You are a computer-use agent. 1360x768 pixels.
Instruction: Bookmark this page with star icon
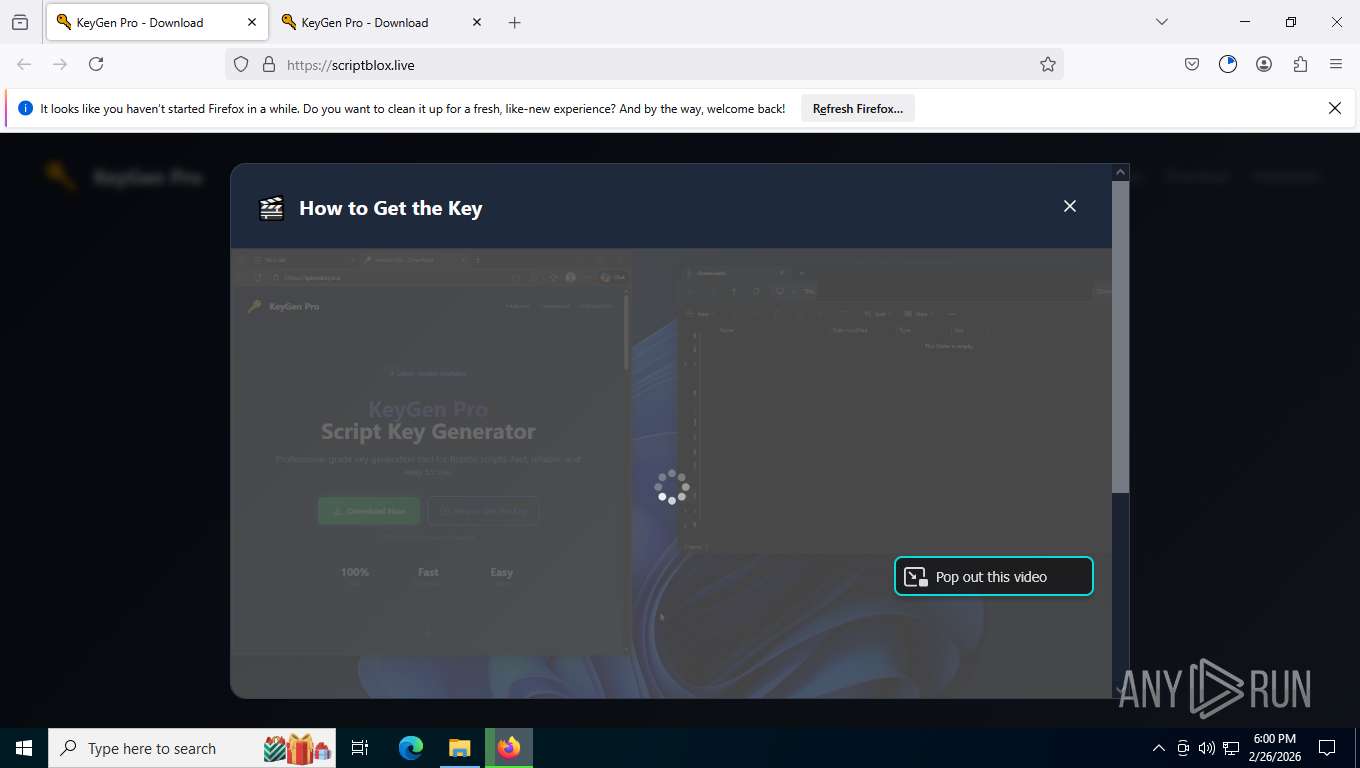[x=1047, y=64]
